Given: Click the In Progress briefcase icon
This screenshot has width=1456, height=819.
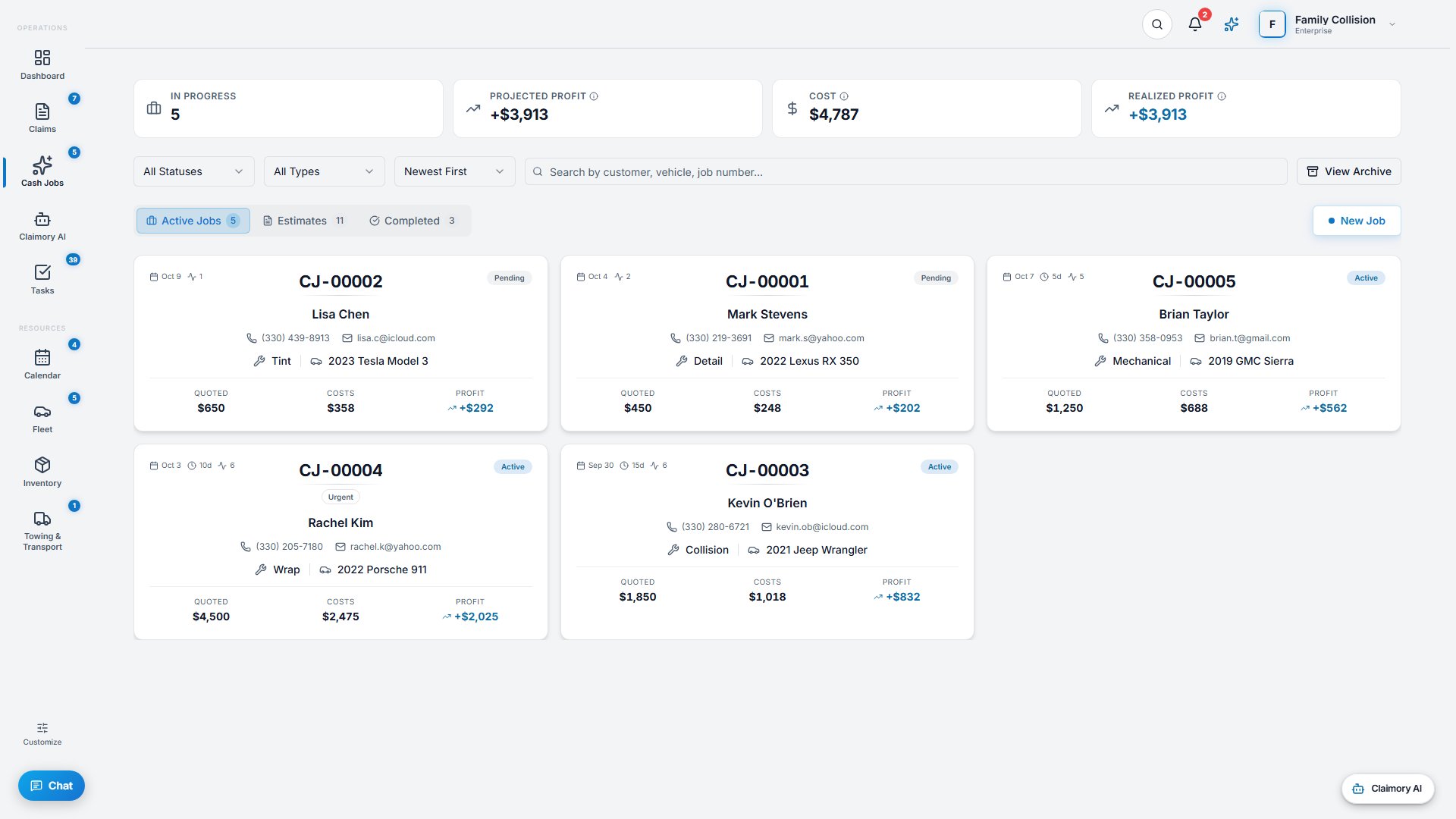Looking at the screenshot, I should 154,108.
